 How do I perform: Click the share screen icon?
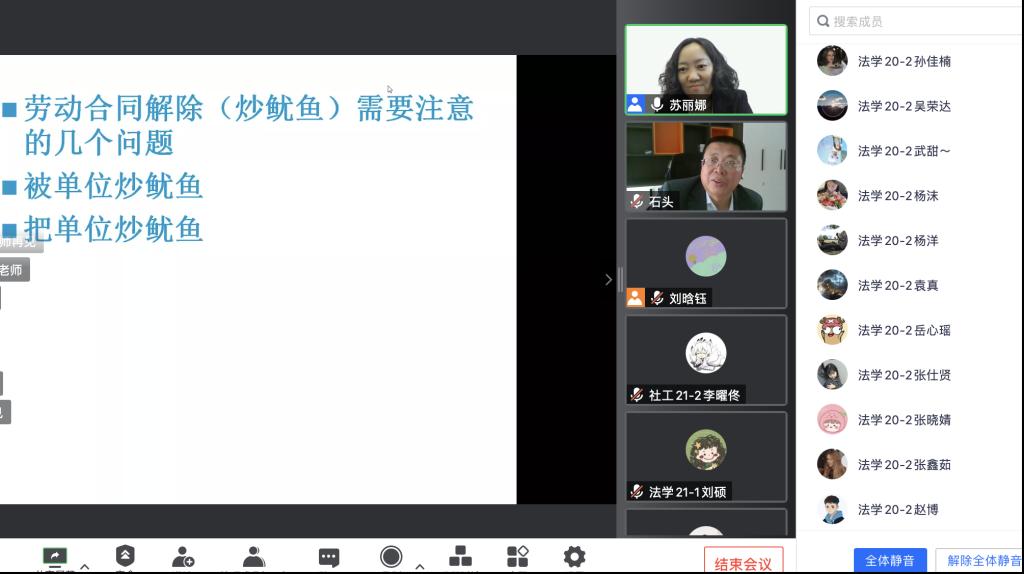tap(55, 556)
